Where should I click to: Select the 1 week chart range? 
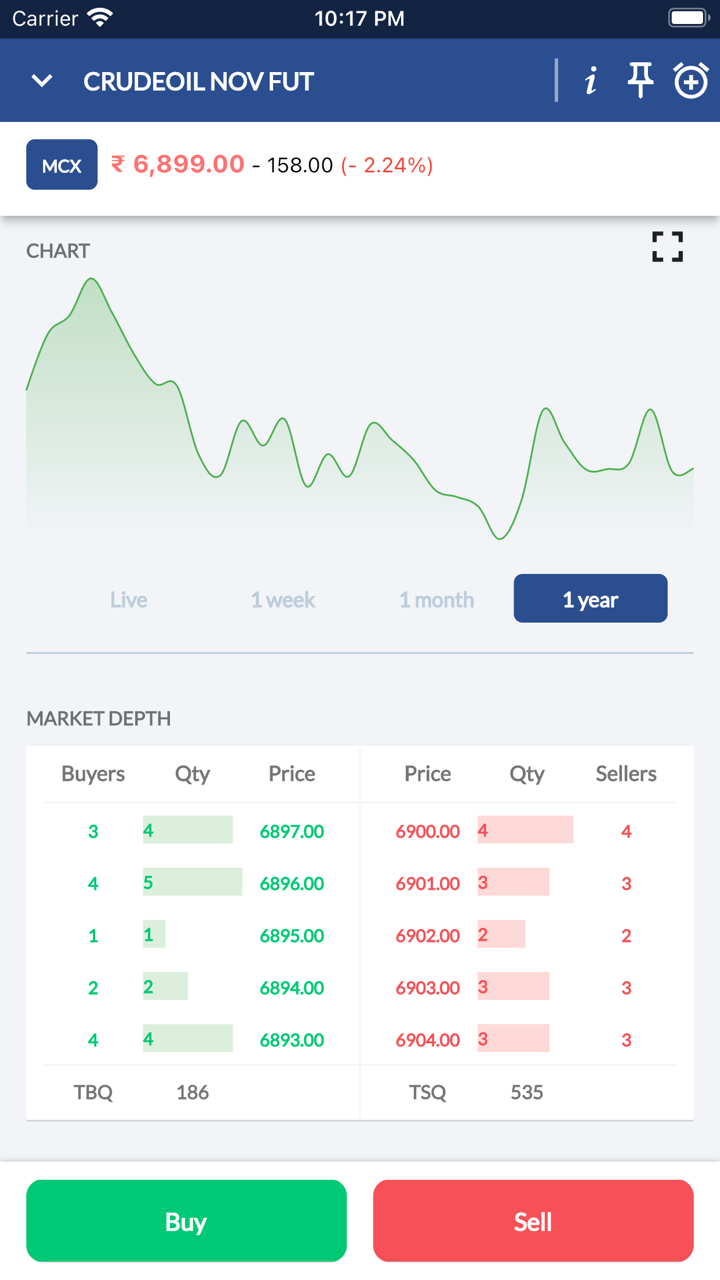point(283,600)
